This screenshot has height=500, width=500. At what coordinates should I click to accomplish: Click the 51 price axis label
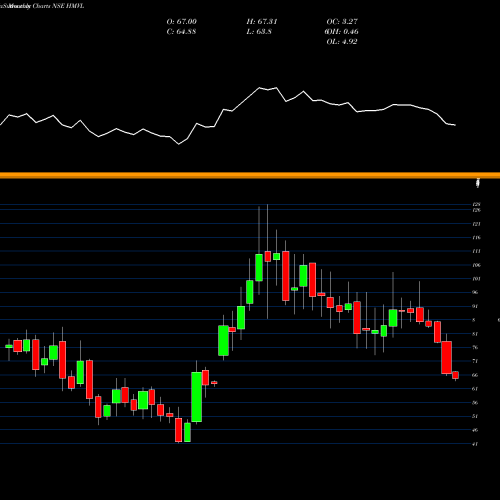click(x=476, y=416)
